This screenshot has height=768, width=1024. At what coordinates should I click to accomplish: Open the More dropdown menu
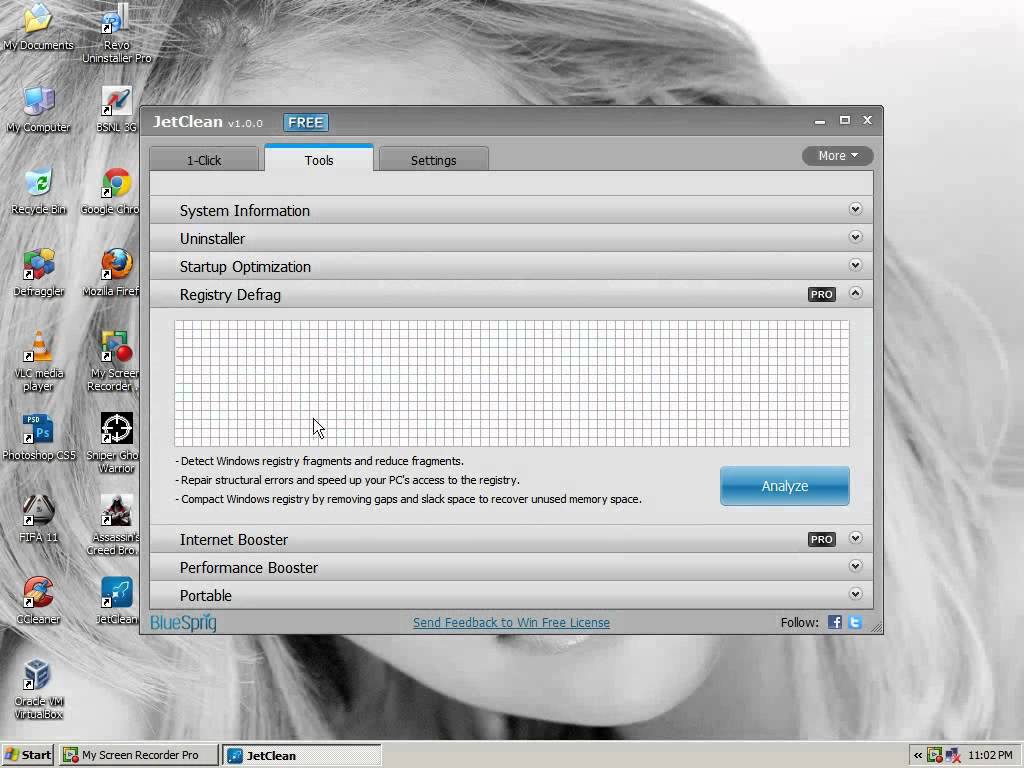(x=837, y=155)
